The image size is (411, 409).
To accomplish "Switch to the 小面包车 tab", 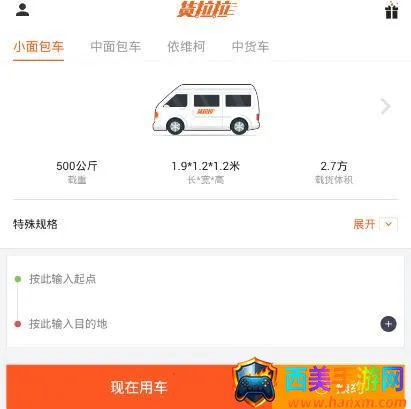I will click(x=39, y=47).
